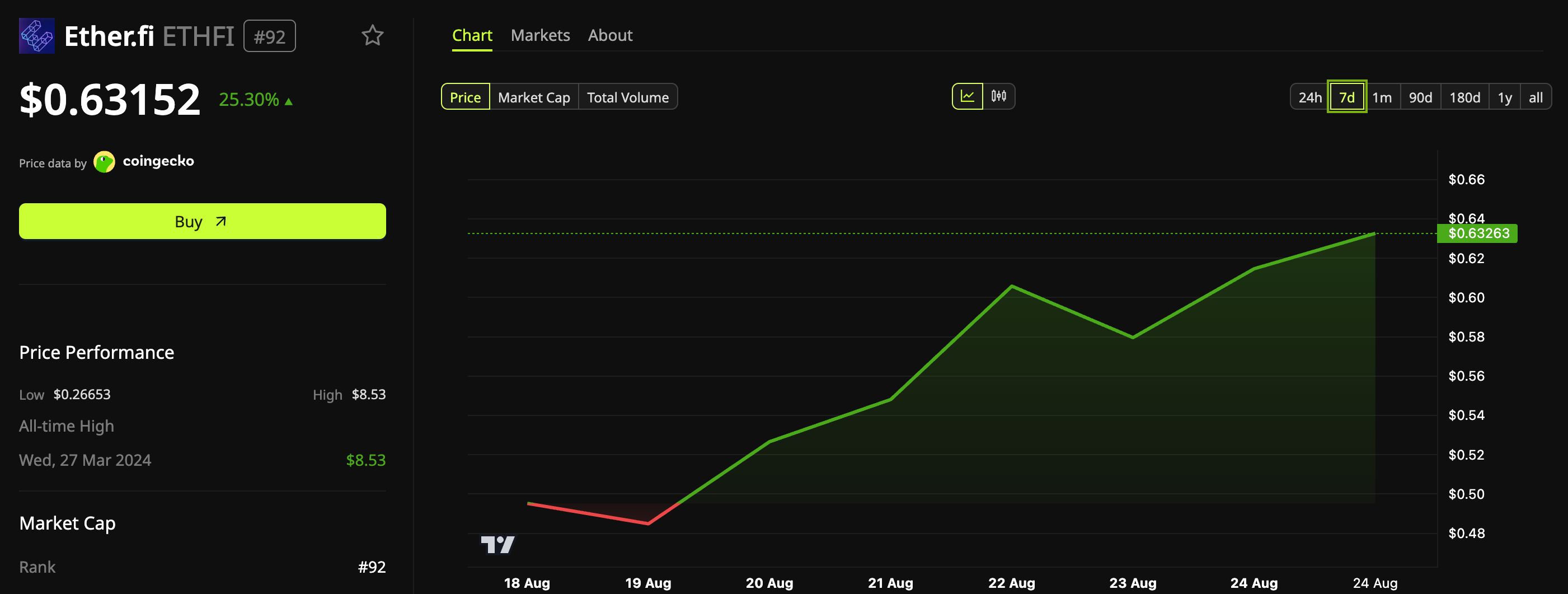Image resolution: width=1568 pixels, height=594 pixels.
Task: Click the High $8.53 value
Action: 369,394
